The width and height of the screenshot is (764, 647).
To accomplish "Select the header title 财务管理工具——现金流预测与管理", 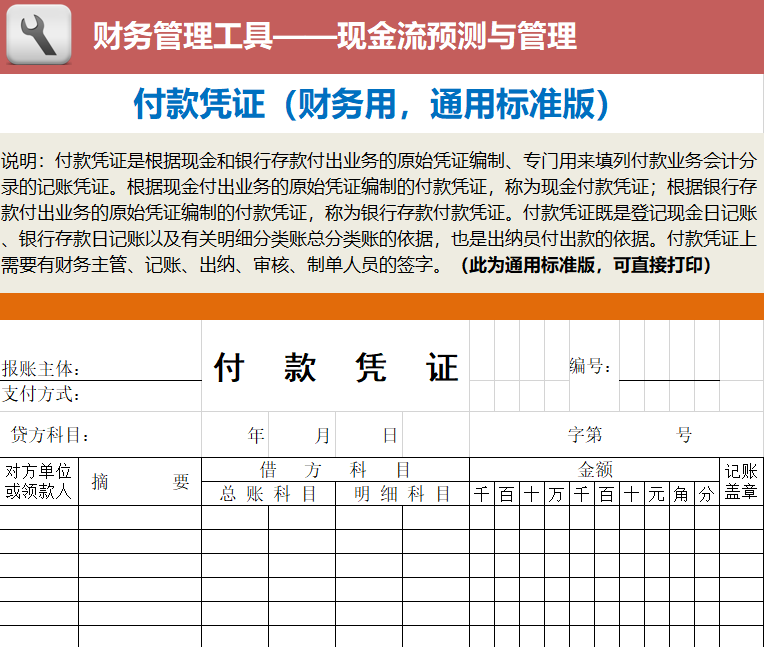I will (x=335, y=36).
